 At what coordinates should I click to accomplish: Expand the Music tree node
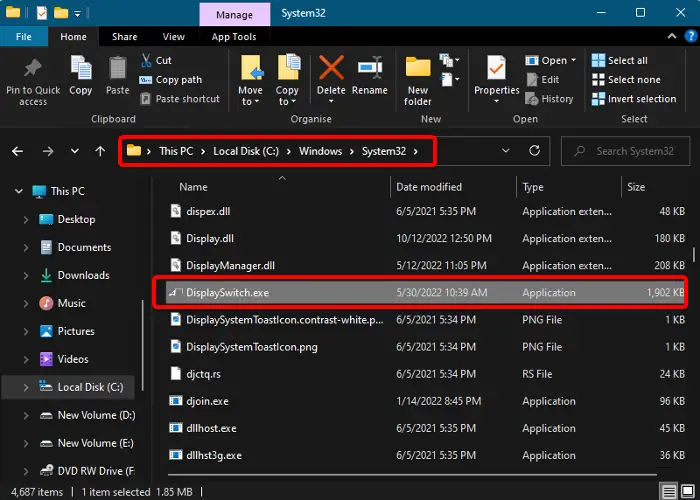25,303
